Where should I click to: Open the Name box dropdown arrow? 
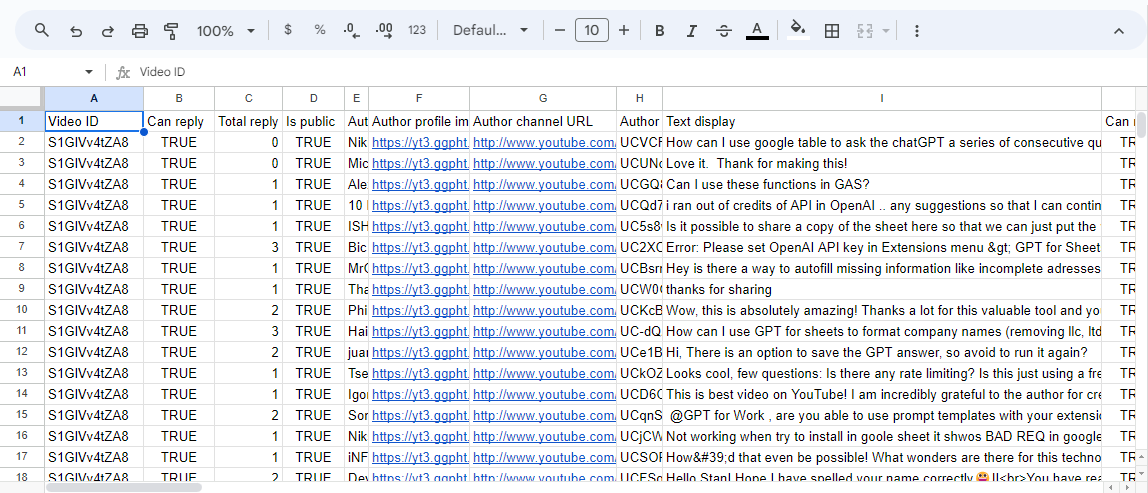click(x=89, y=72)
